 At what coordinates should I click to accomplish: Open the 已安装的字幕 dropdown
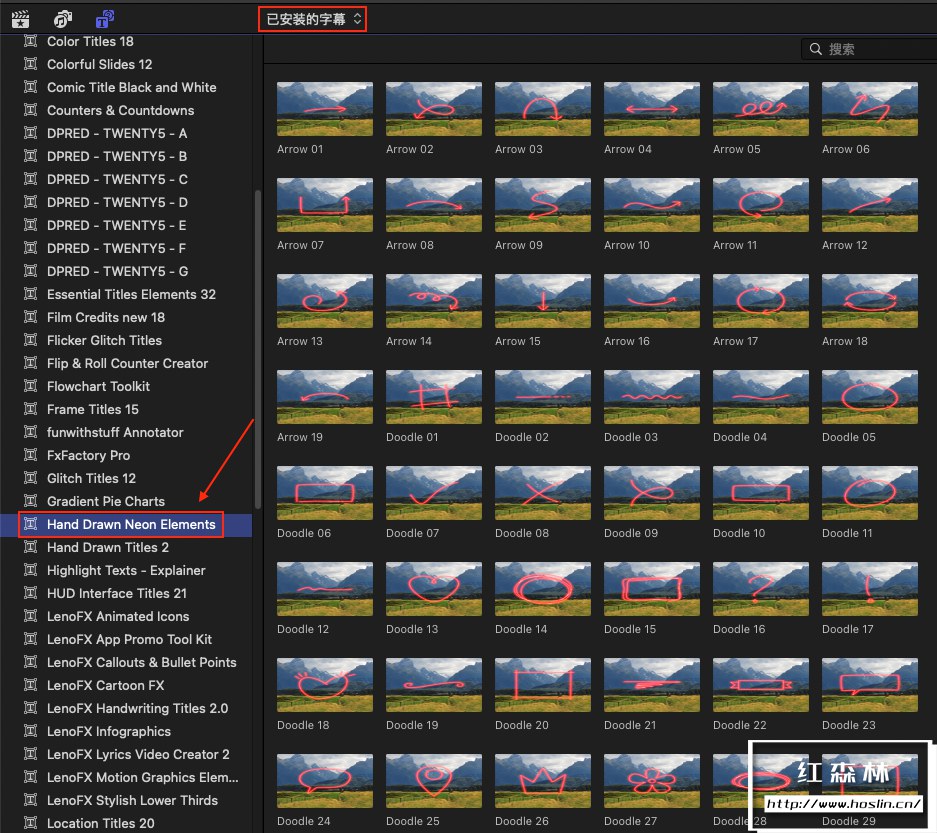[313, 19]
